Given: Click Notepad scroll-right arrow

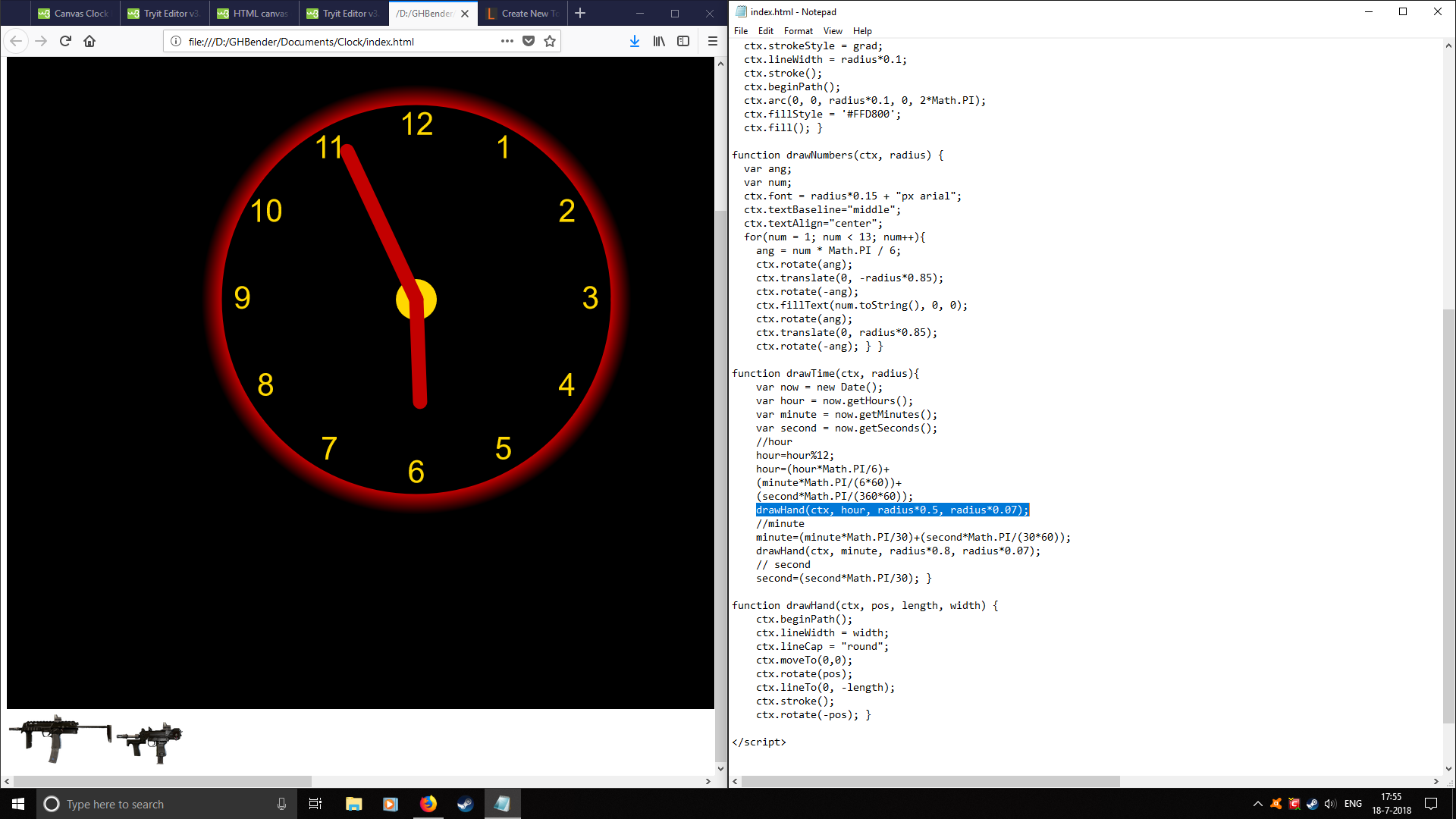Looking at the screenshot, I should pyautogui.click(x=1436, y=781).
